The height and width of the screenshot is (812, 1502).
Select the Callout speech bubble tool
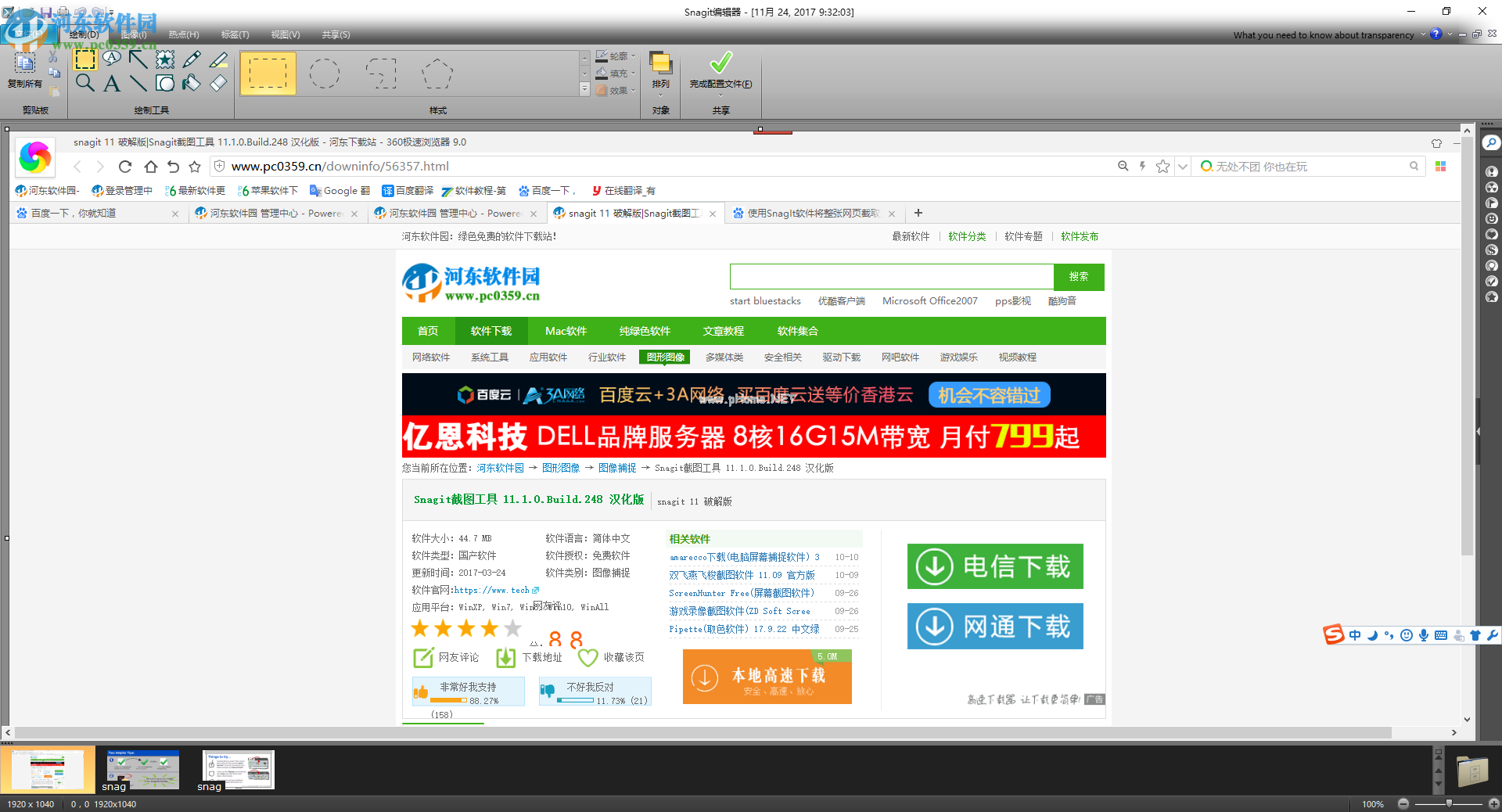[x=112, y=59]
